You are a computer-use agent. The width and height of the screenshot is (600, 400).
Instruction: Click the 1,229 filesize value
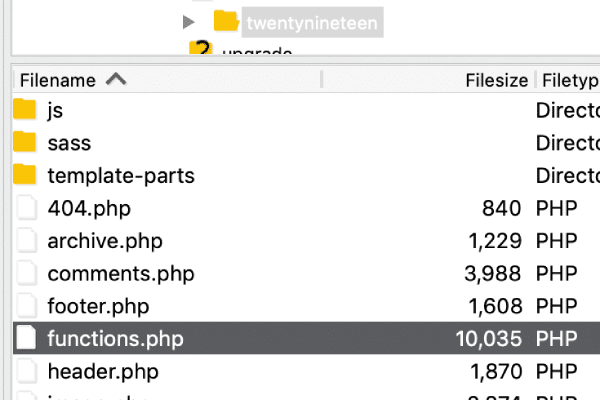[495, 241]
